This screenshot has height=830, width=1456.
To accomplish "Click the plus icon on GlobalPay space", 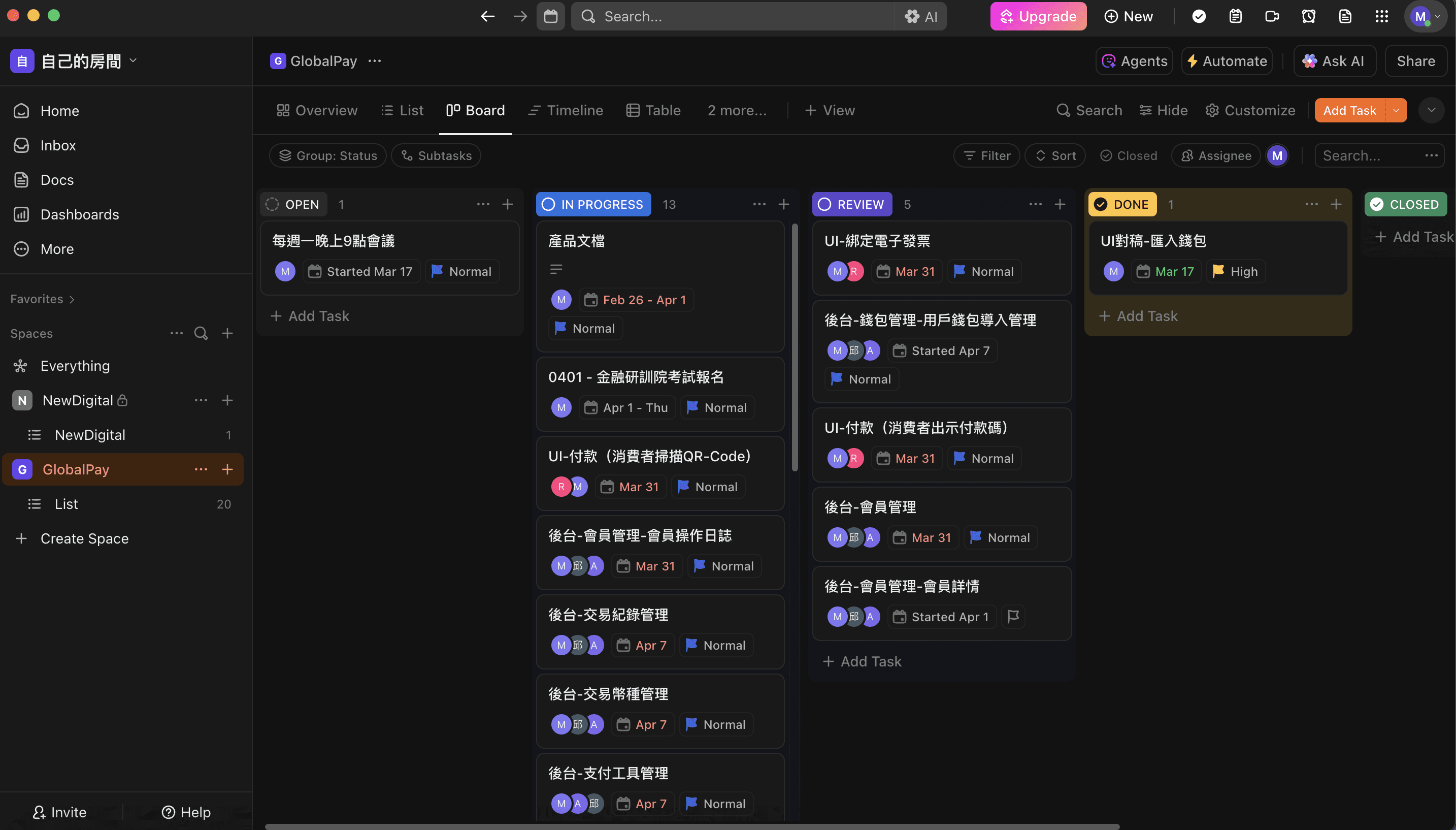I will (x=227, y=469).
